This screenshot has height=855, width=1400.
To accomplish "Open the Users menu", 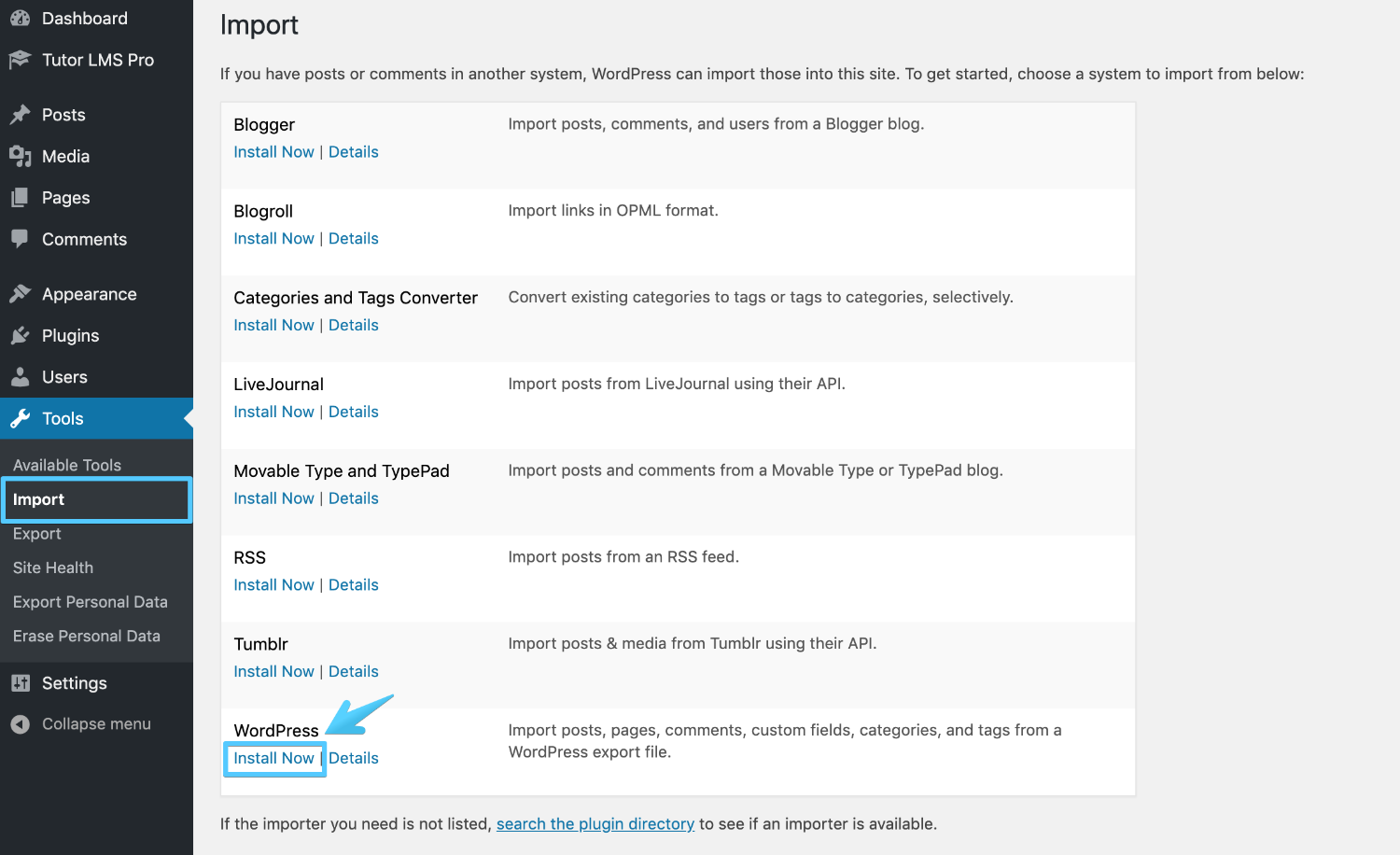I will [x=64, y=377].
